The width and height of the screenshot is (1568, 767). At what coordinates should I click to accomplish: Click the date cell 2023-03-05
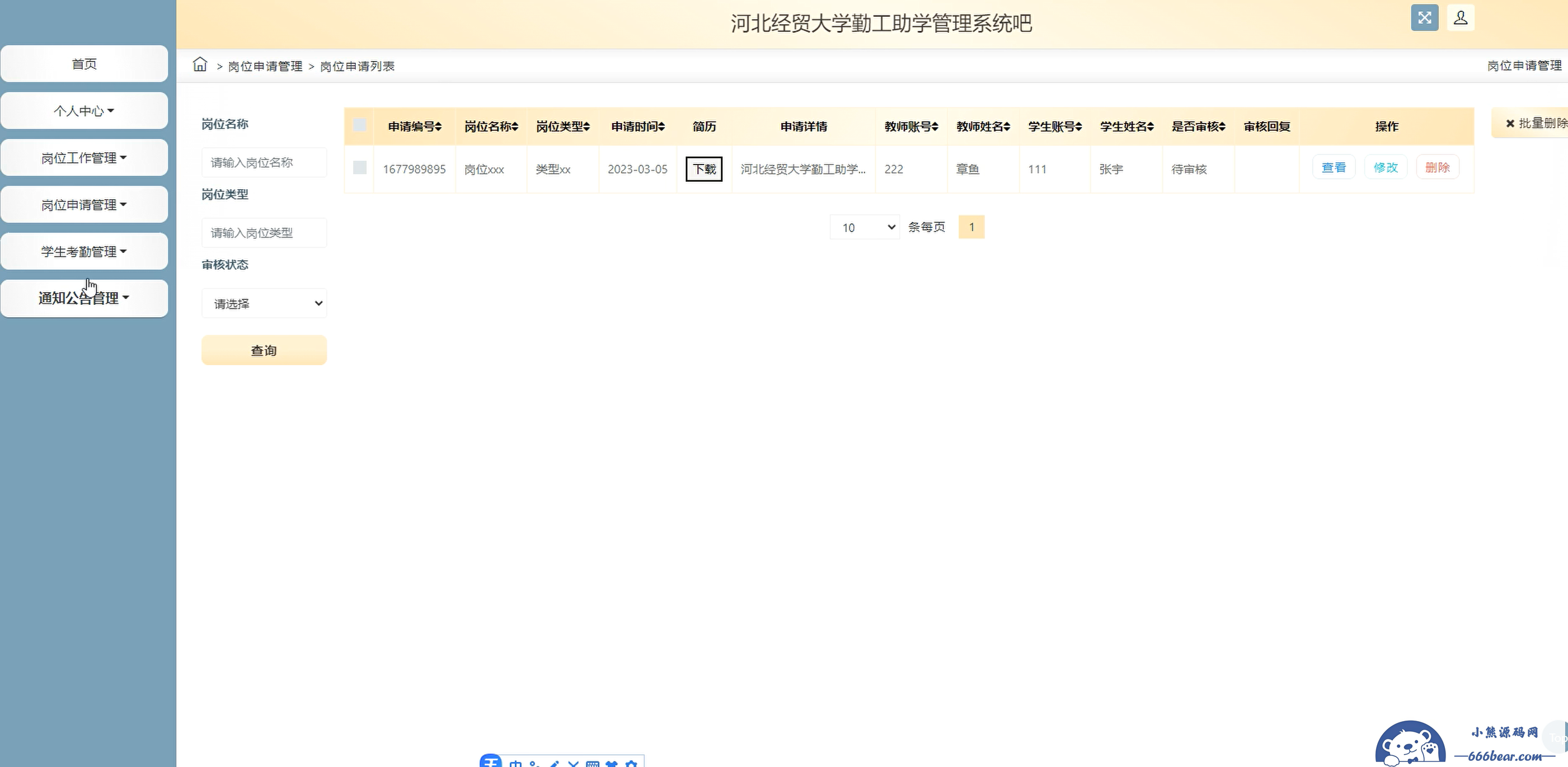[x=637, y=169]
